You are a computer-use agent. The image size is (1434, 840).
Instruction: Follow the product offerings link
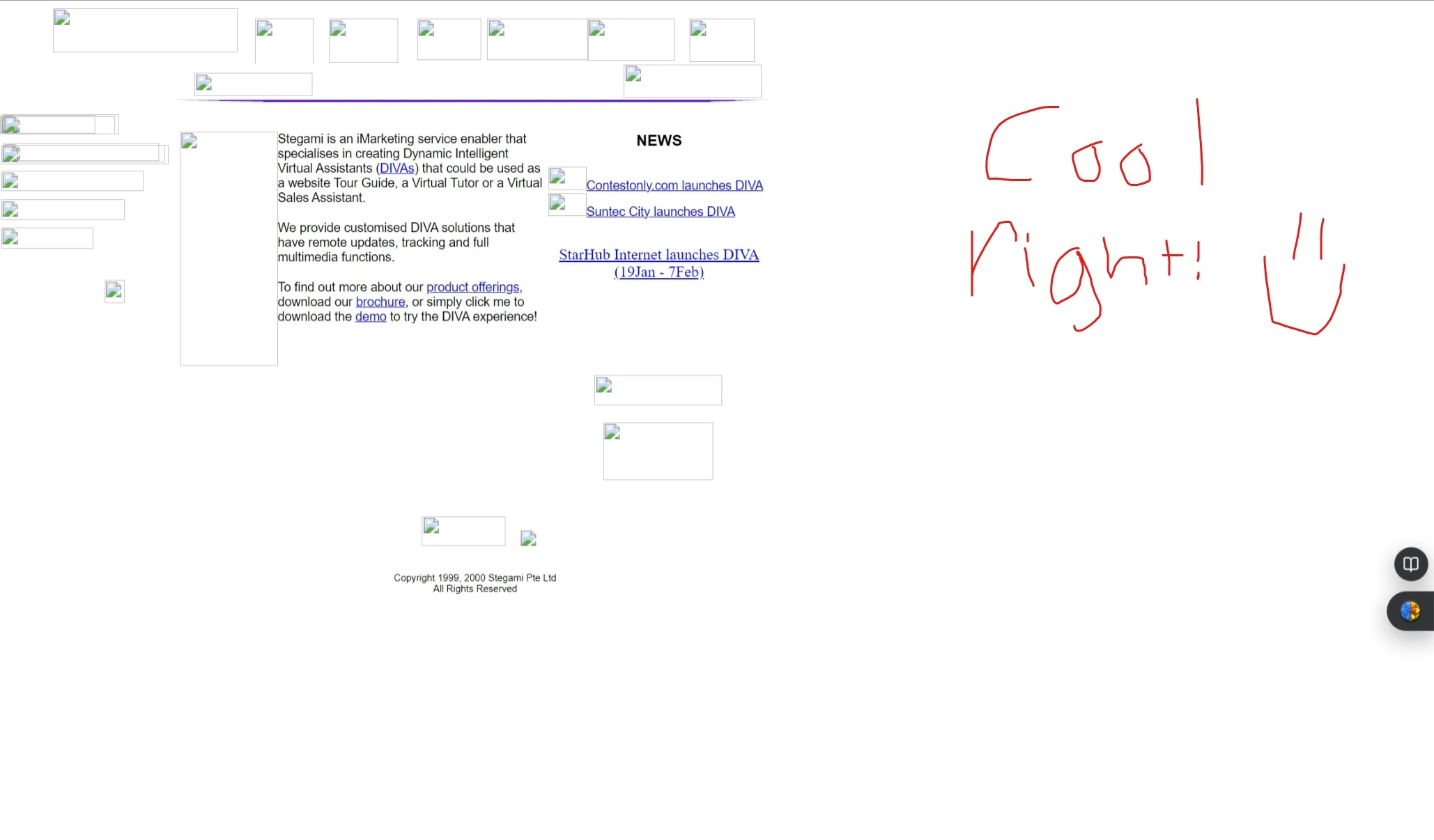472,287
